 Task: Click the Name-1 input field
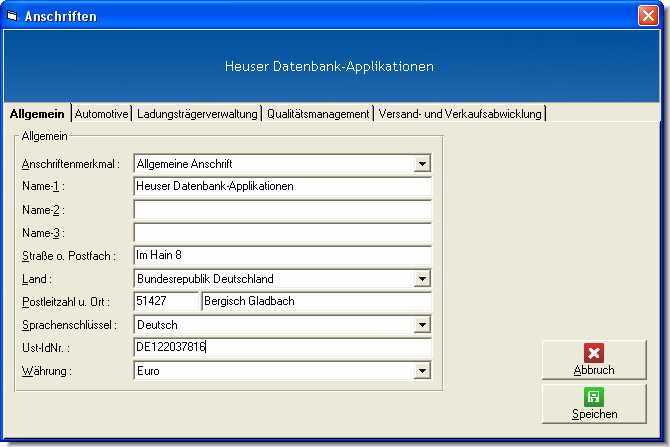tap(282, 187)
